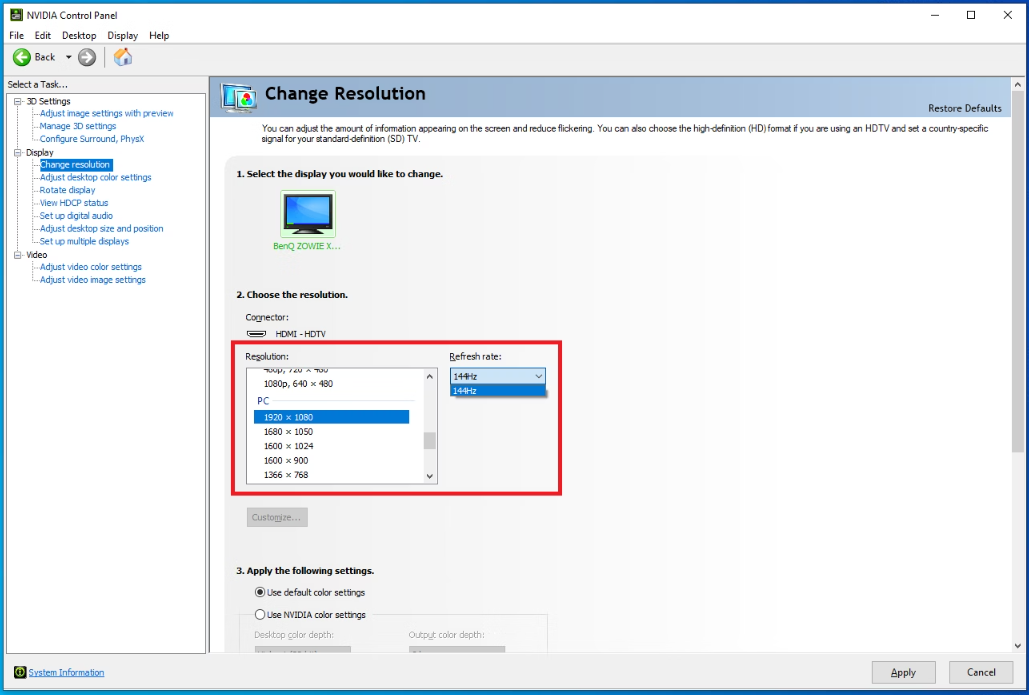Open the Display menu
The height and width of the screenshot is (695, 1029).
tap(123, 35)
